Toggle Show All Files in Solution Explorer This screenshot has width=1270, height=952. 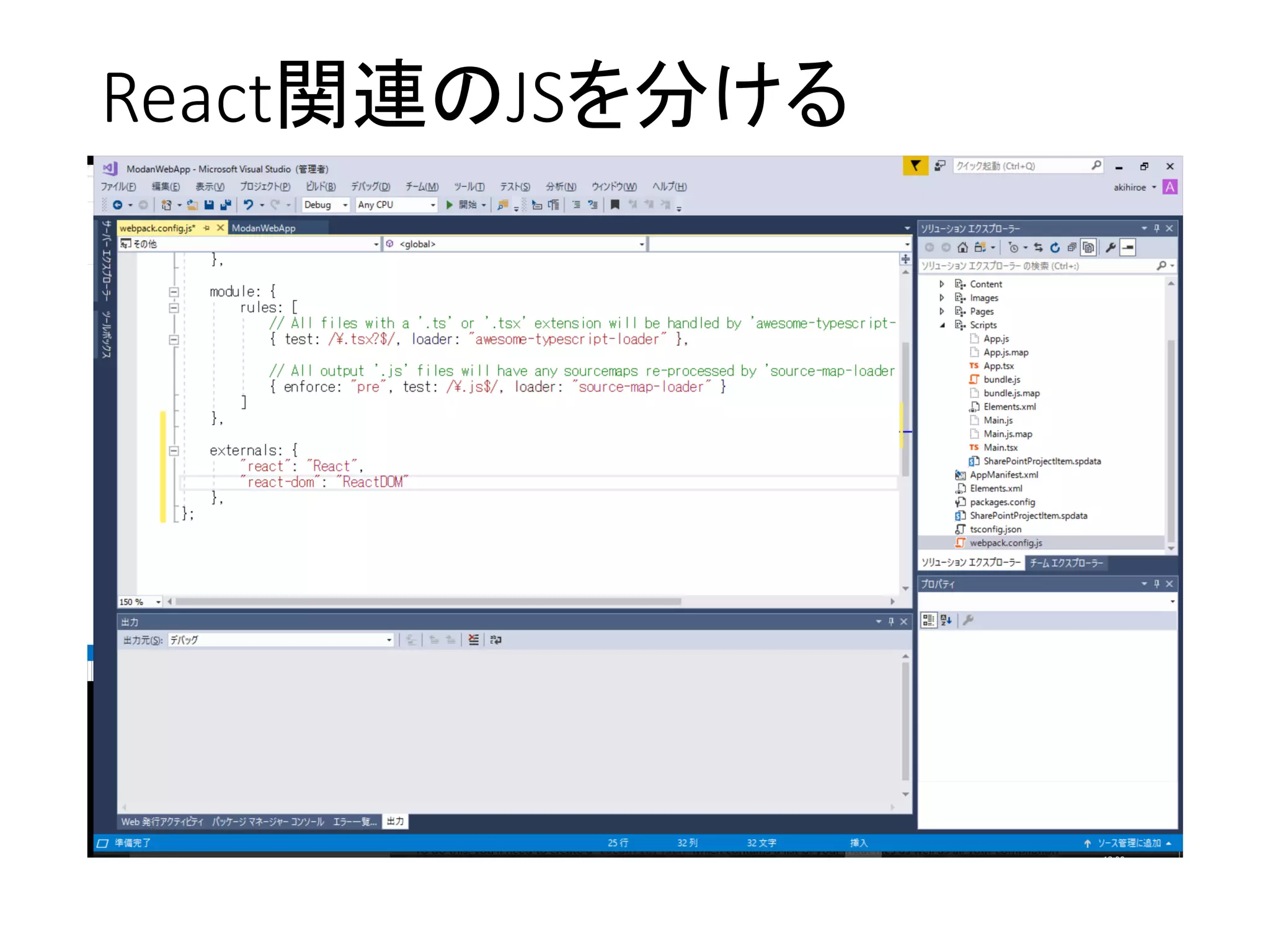pyautogui.click(x=1088, y=248)
